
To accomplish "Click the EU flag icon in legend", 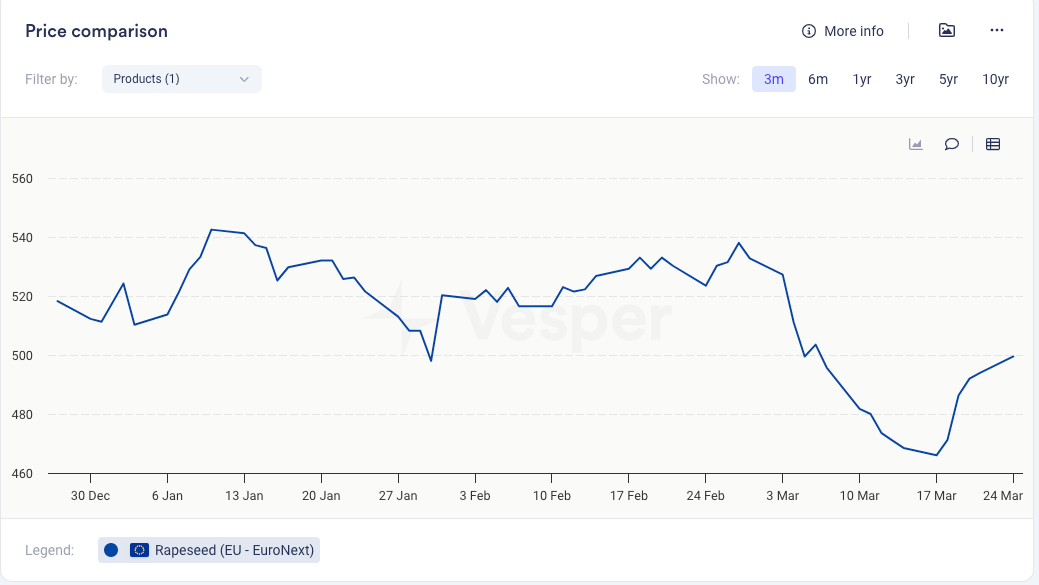I will pos(140,549).
